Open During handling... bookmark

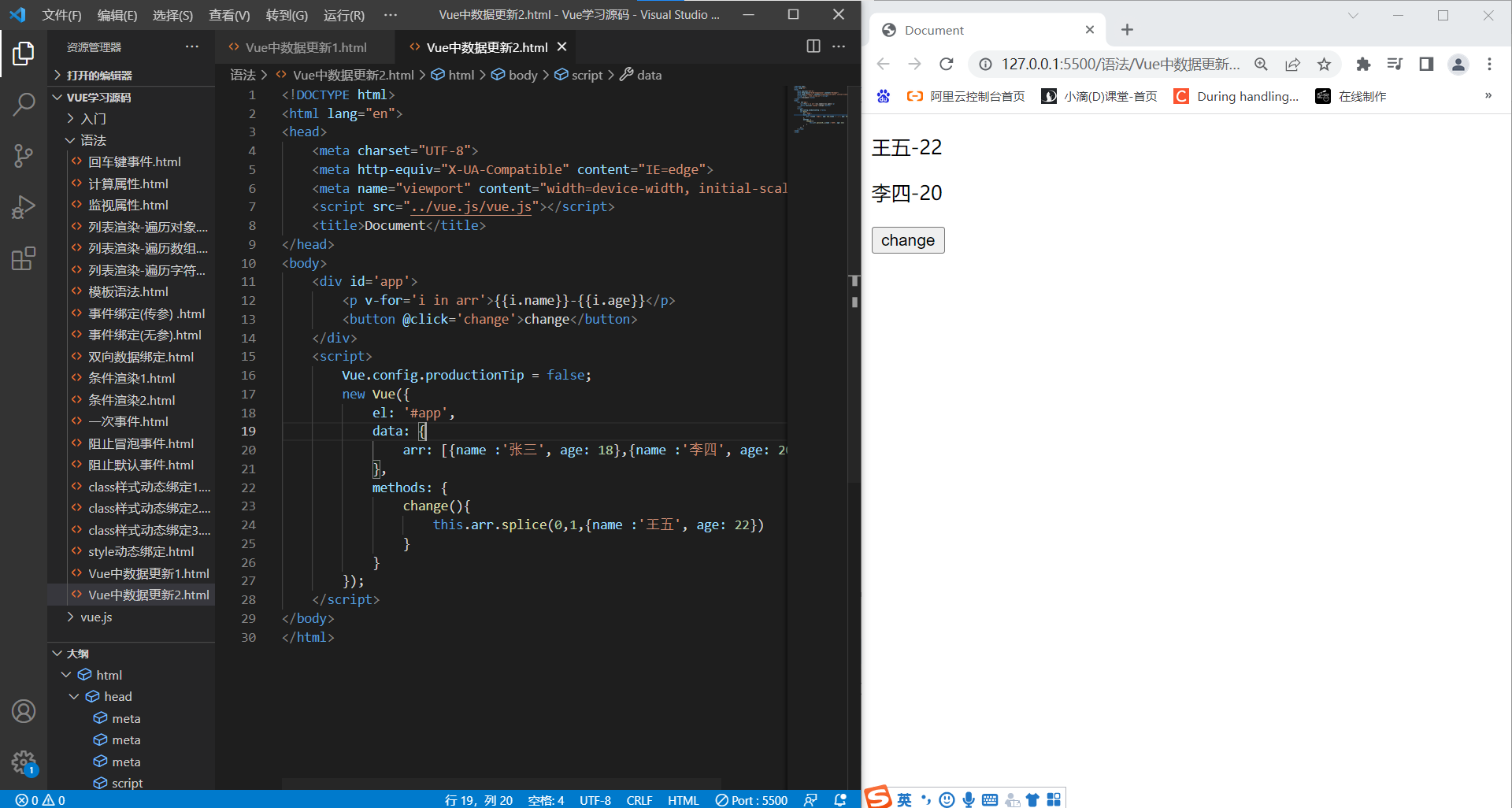point(1236,96)
